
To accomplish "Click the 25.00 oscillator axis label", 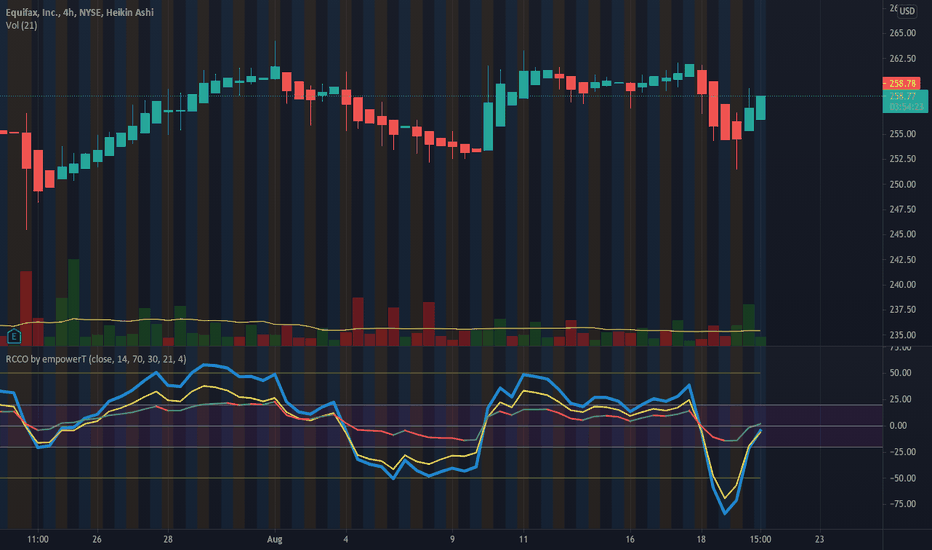I will [x=900, y=399].
